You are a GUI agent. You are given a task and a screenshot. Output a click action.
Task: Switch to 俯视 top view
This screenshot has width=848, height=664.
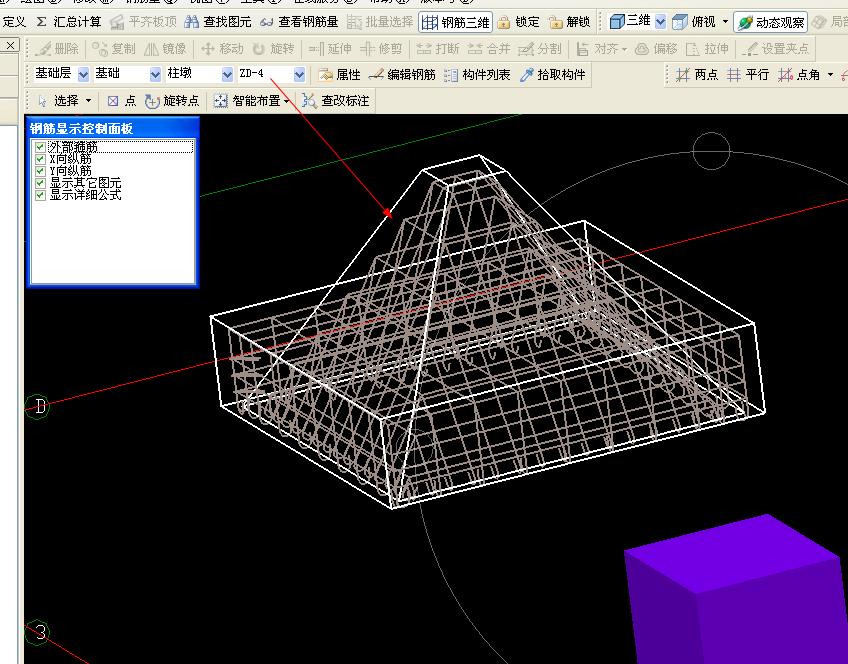pyautogui.click(x=694, y=22)
